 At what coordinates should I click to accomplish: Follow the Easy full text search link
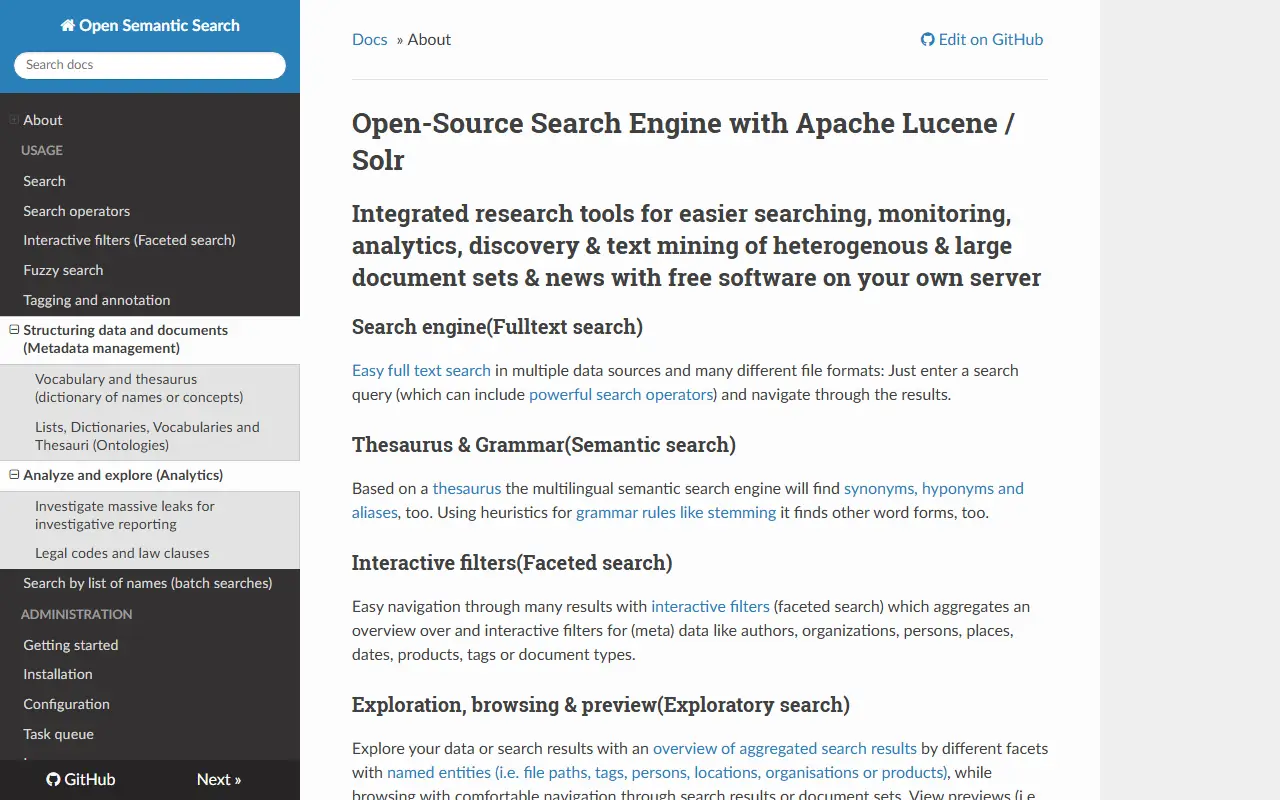click(421, 370)
